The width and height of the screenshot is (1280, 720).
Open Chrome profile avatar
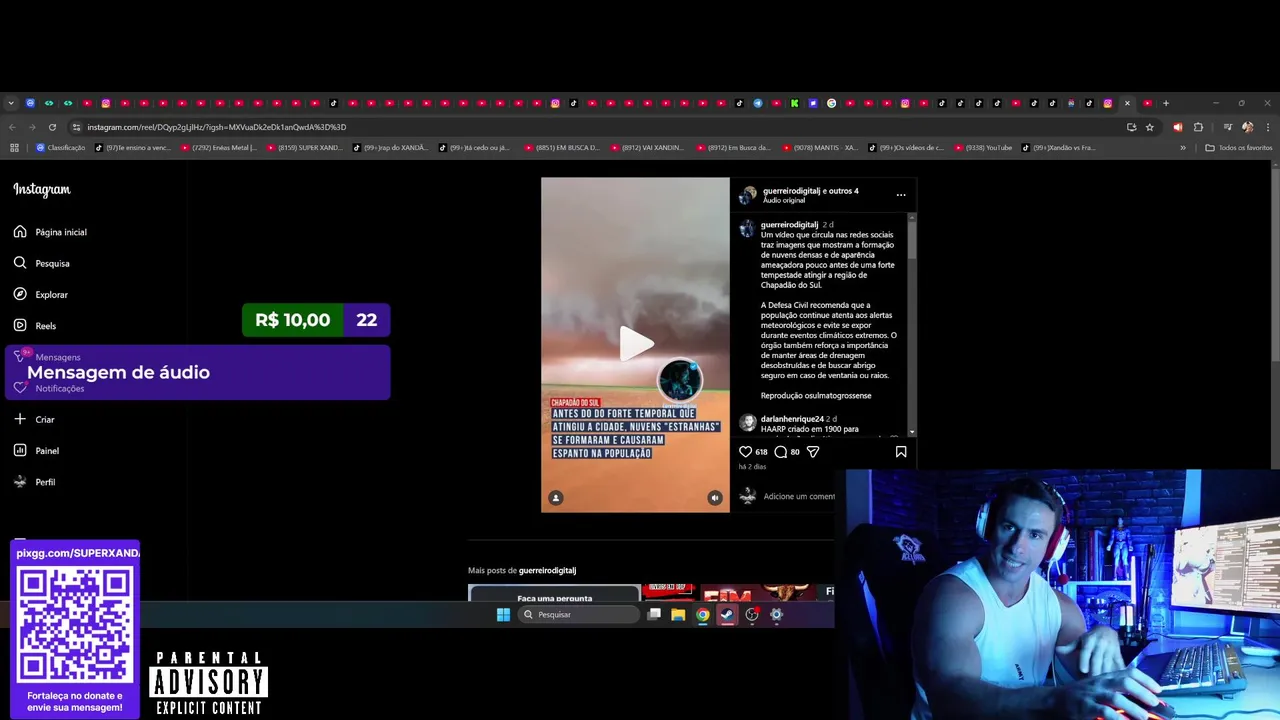tap(1247, 127)
